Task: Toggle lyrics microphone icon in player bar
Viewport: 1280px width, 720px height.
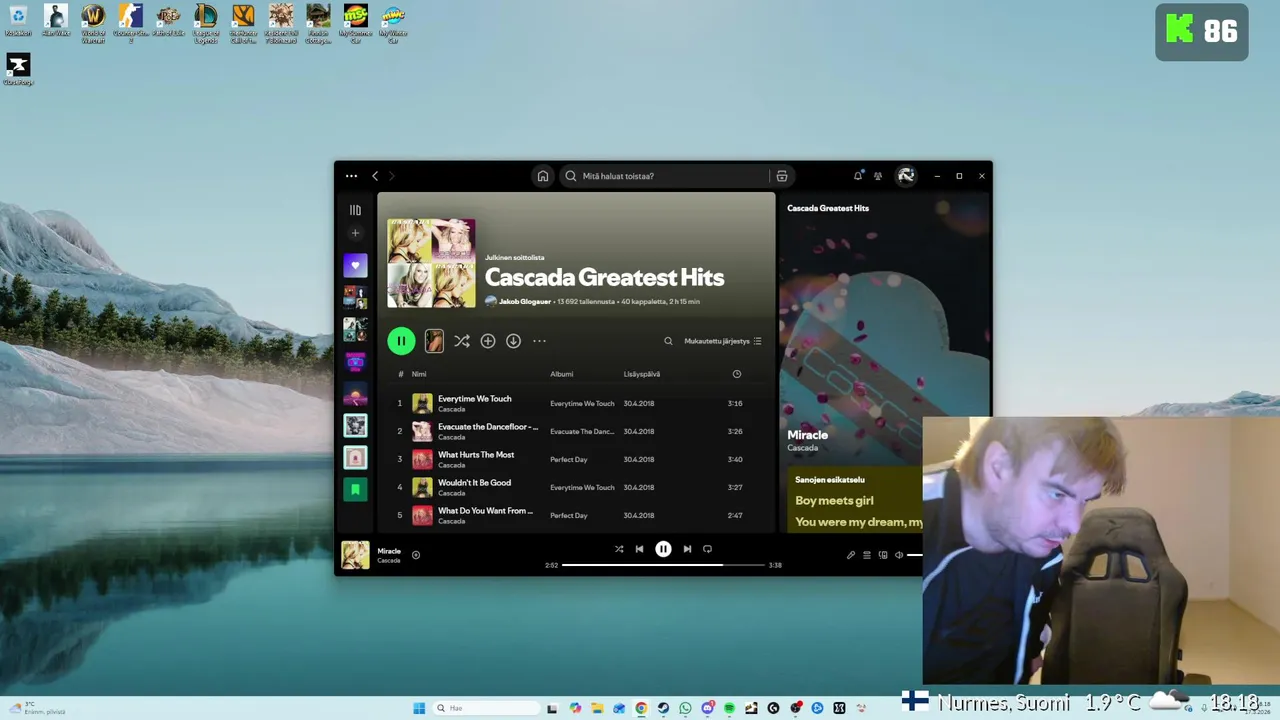Action: coord(851,555)
